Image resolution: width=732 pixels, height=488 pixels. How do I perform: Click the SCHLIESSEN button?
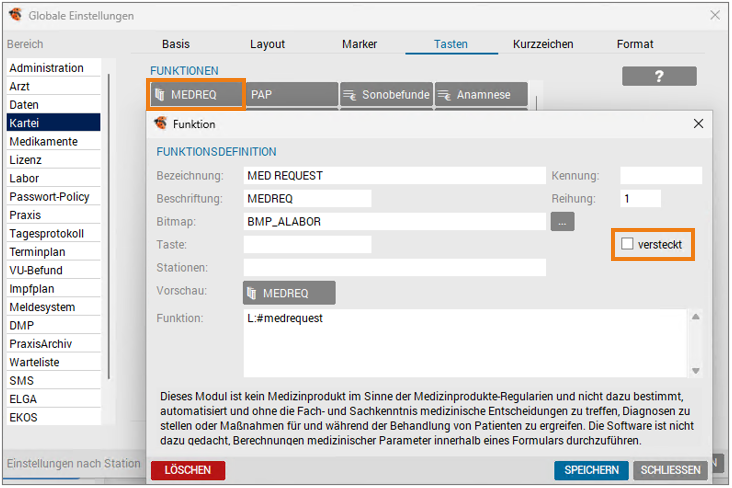pos(670,470)
